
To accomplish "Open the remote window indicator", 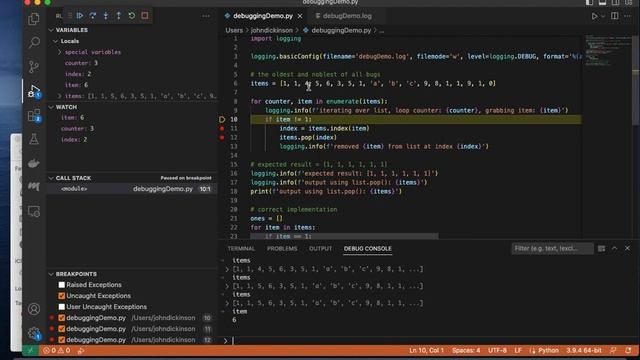I will click(31, 350).
